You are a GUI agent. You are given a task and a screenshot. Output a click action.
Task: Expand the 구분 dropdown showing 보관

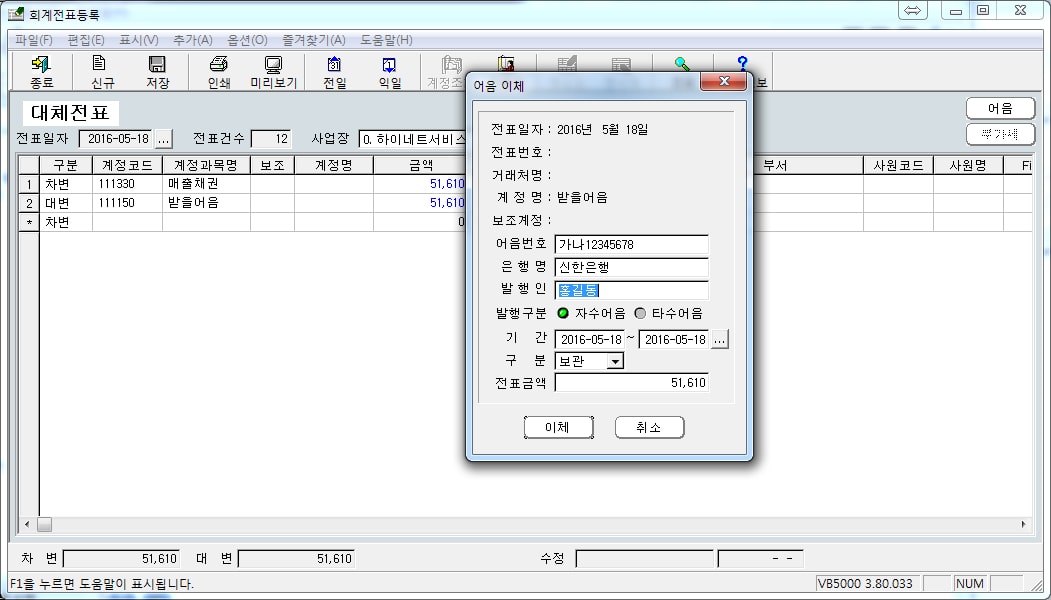pos(615,361)
